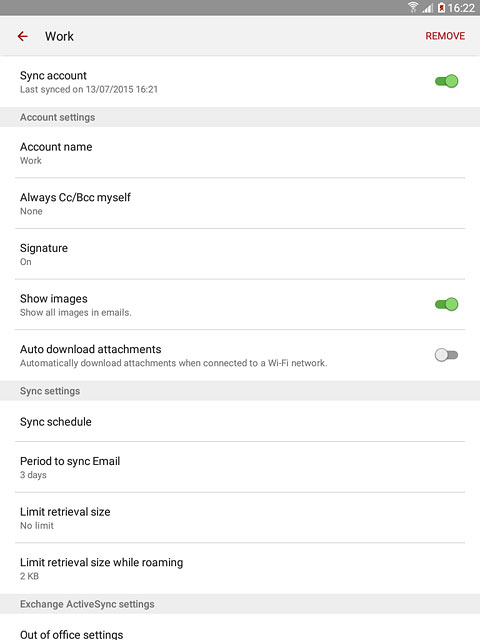This screenshot has width=480, height=640.
Task: Tap the signal strength icon
Action: pos(427,8)
